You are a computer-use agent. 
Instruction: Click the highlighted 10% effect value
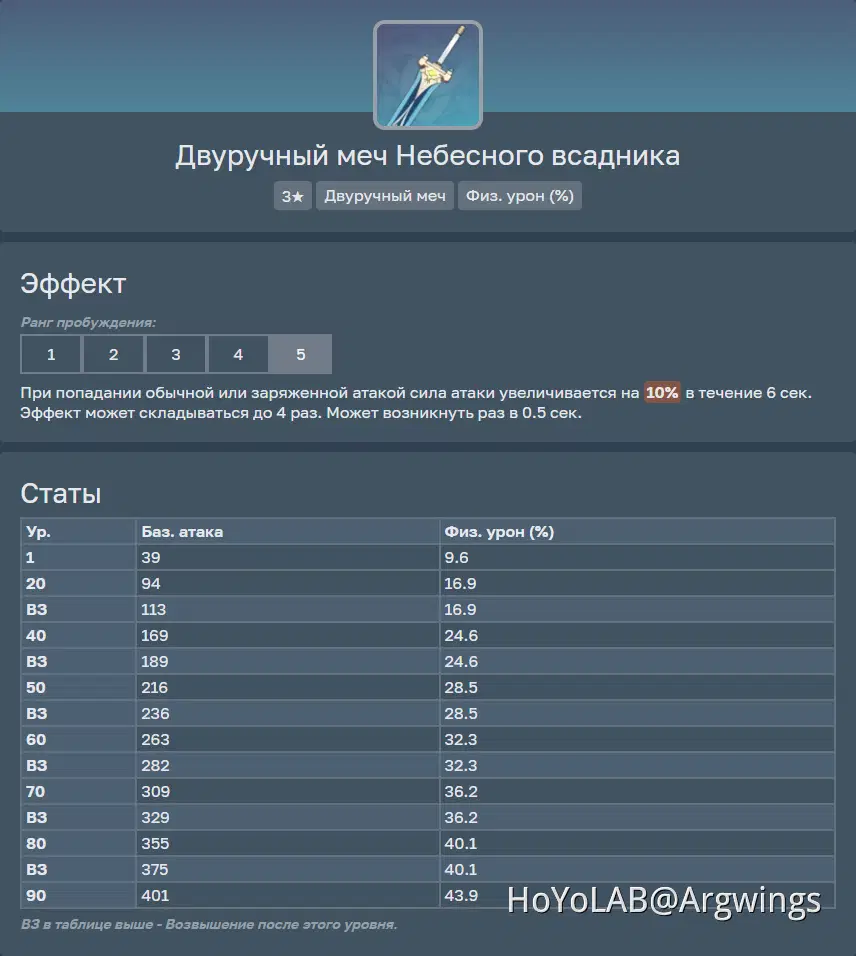pos(661,392)
